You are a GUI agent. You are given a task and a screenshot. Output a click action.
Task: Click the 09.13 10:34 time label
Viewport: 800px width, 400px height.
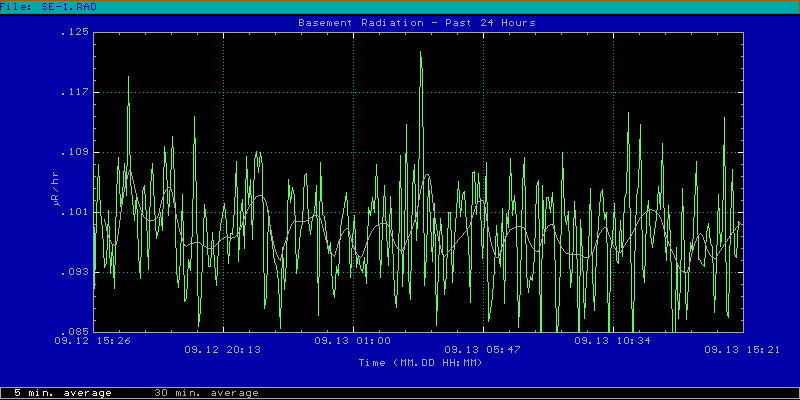click(613, 341)
